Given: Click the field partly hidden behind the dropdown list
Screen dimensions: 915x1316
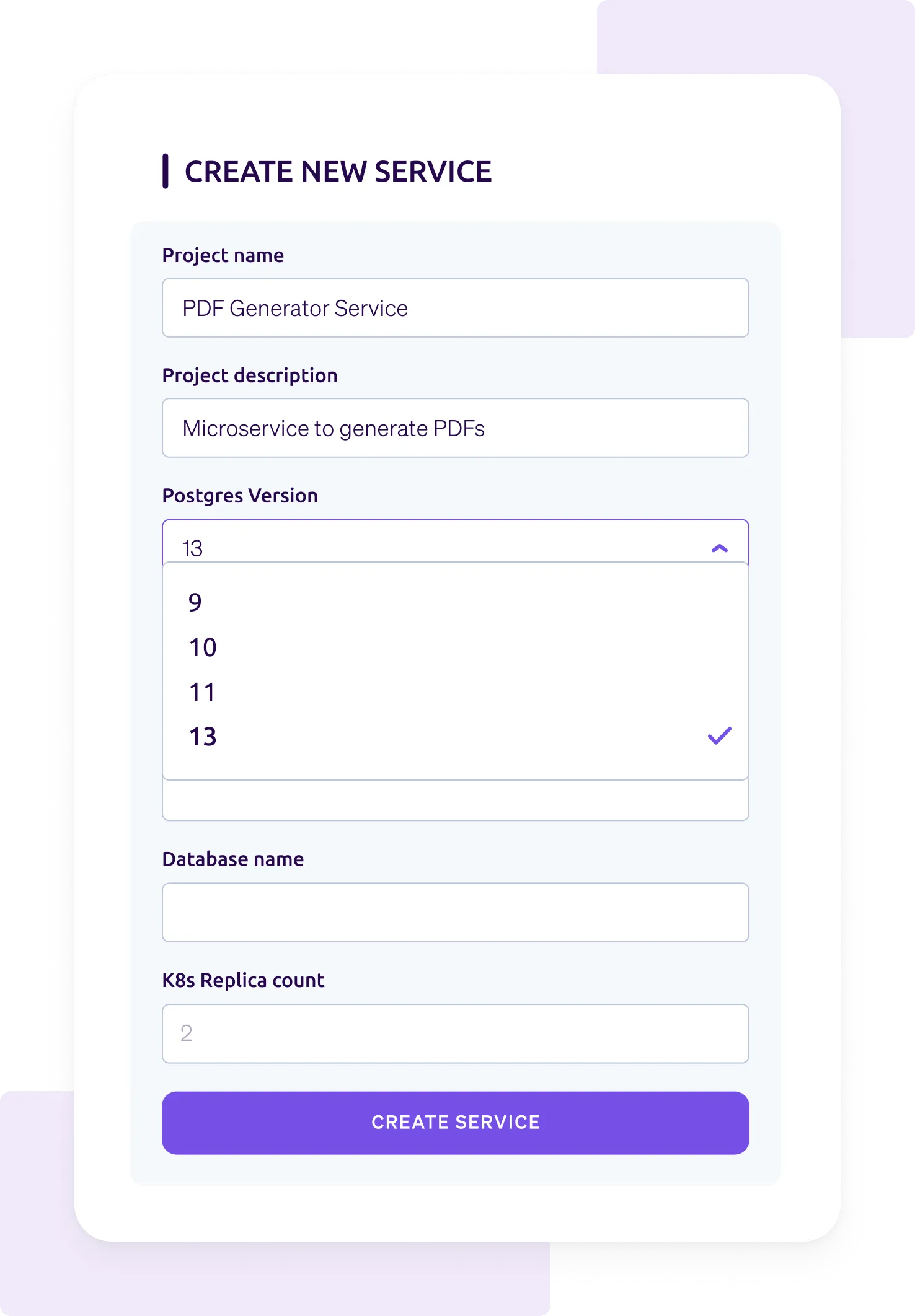Looking at the screenshot, I should tap(455, 801).
